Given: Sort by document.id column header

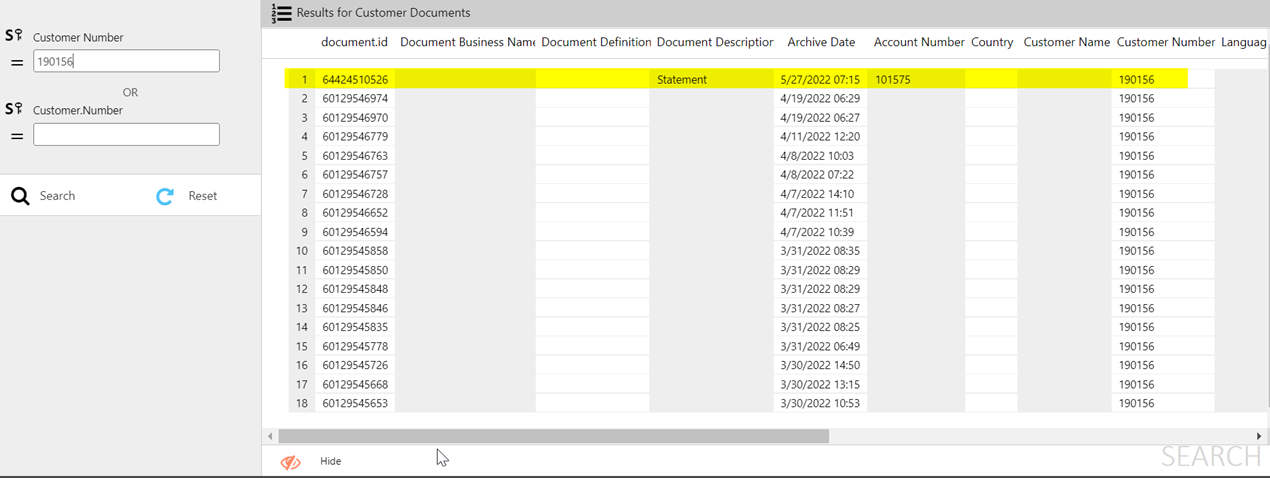Looking at the screenshot, I should [x=354, y=42].
